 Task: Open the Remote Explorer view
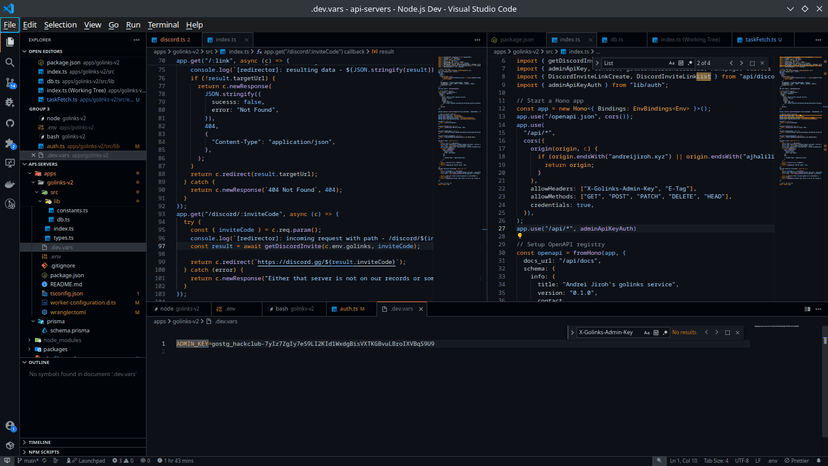pos(10,163)
